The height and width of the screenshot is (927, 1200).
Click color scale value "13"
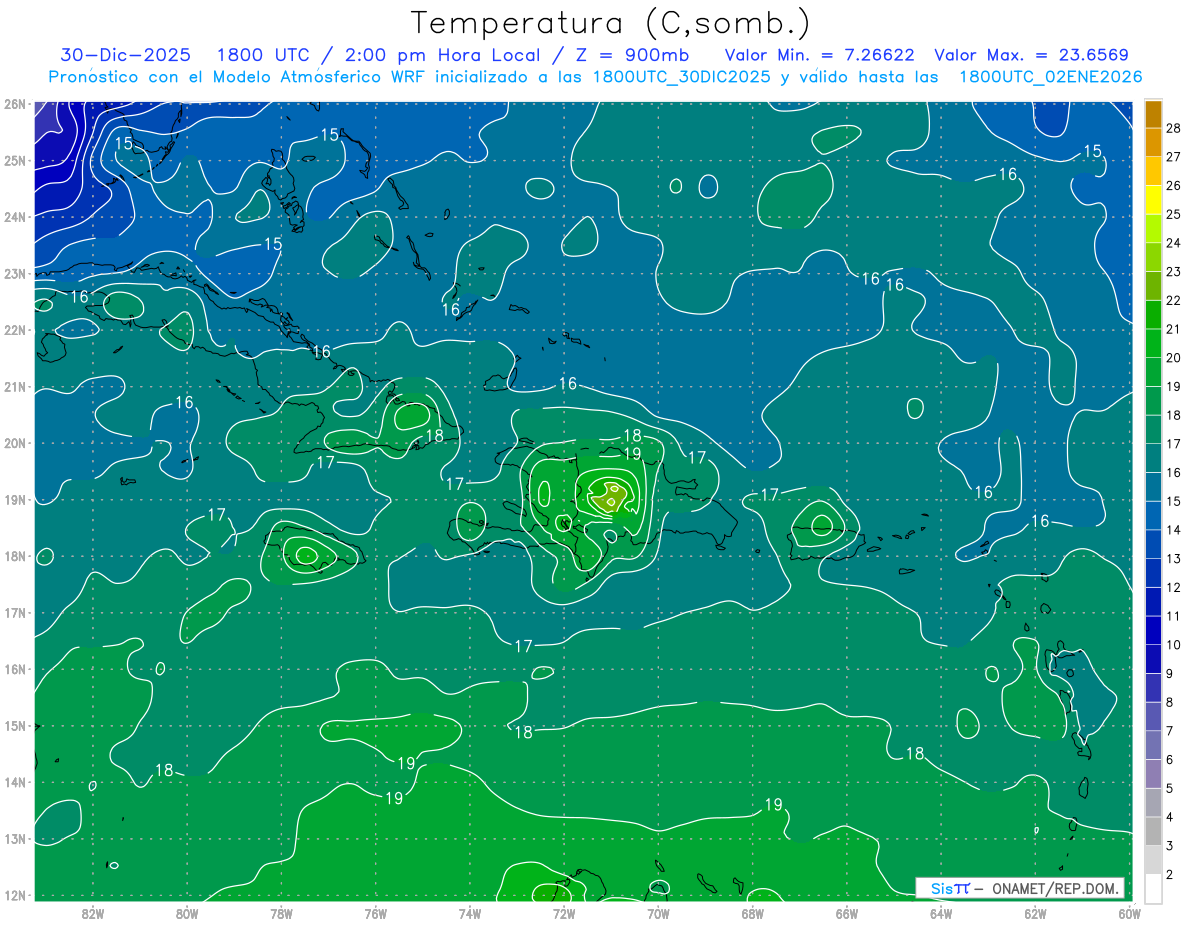pos(1174,559)
